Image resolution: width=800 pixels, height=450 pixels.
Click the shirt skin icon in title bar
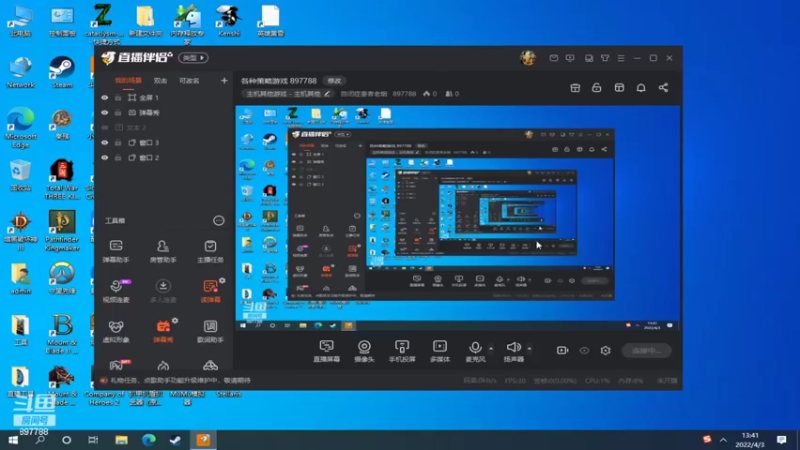click(x=605, y=58)
